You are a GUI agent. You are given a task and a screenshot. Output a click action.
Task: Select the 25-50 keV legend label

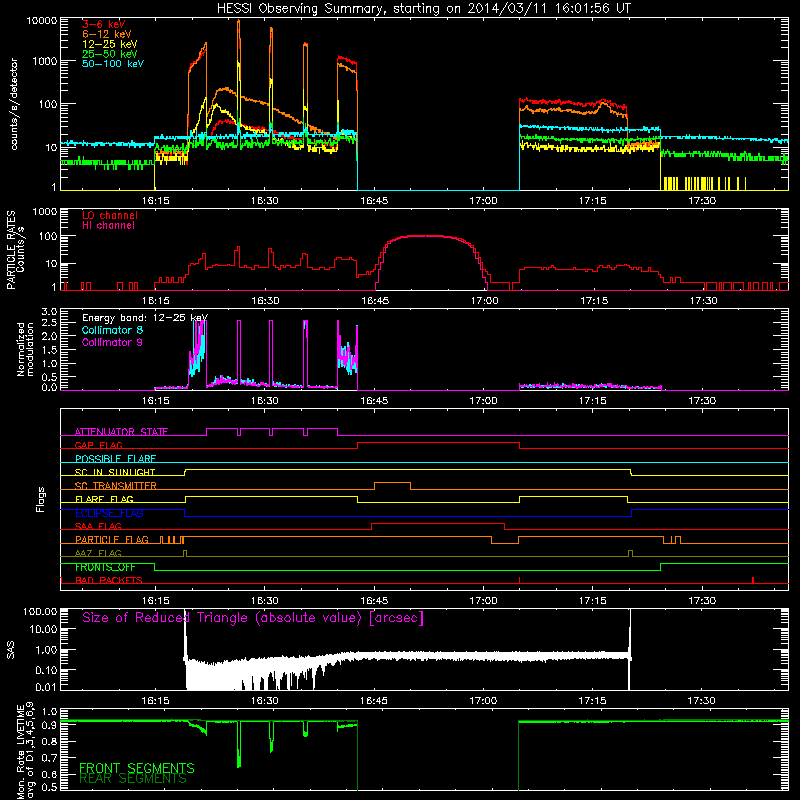point(110,54)
